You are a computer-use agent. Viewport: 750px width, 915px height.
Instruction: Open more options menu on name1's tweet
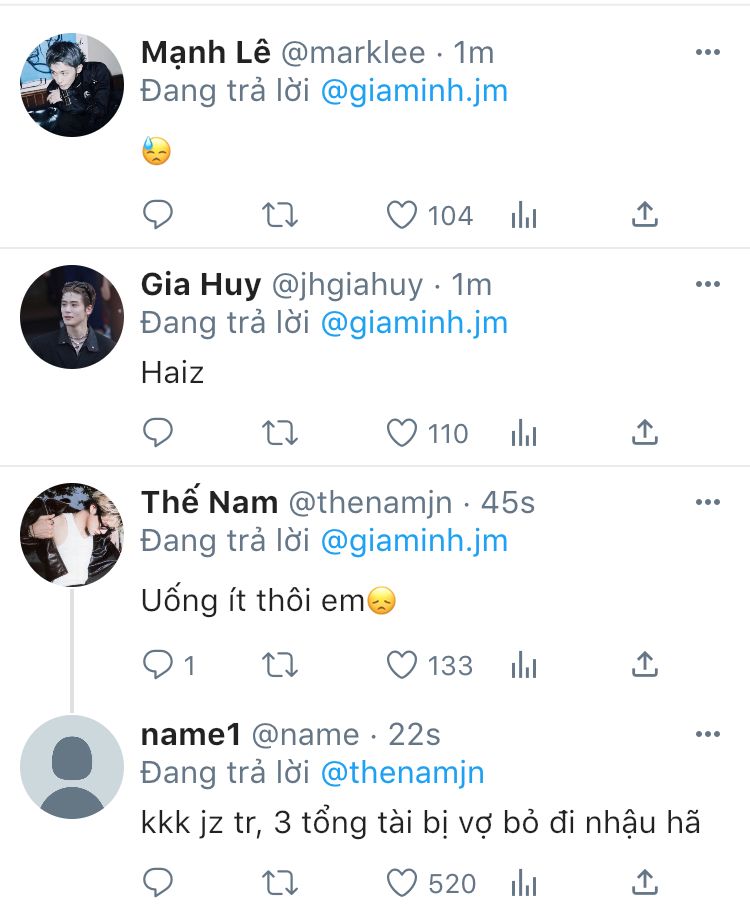tap(708, 734)
